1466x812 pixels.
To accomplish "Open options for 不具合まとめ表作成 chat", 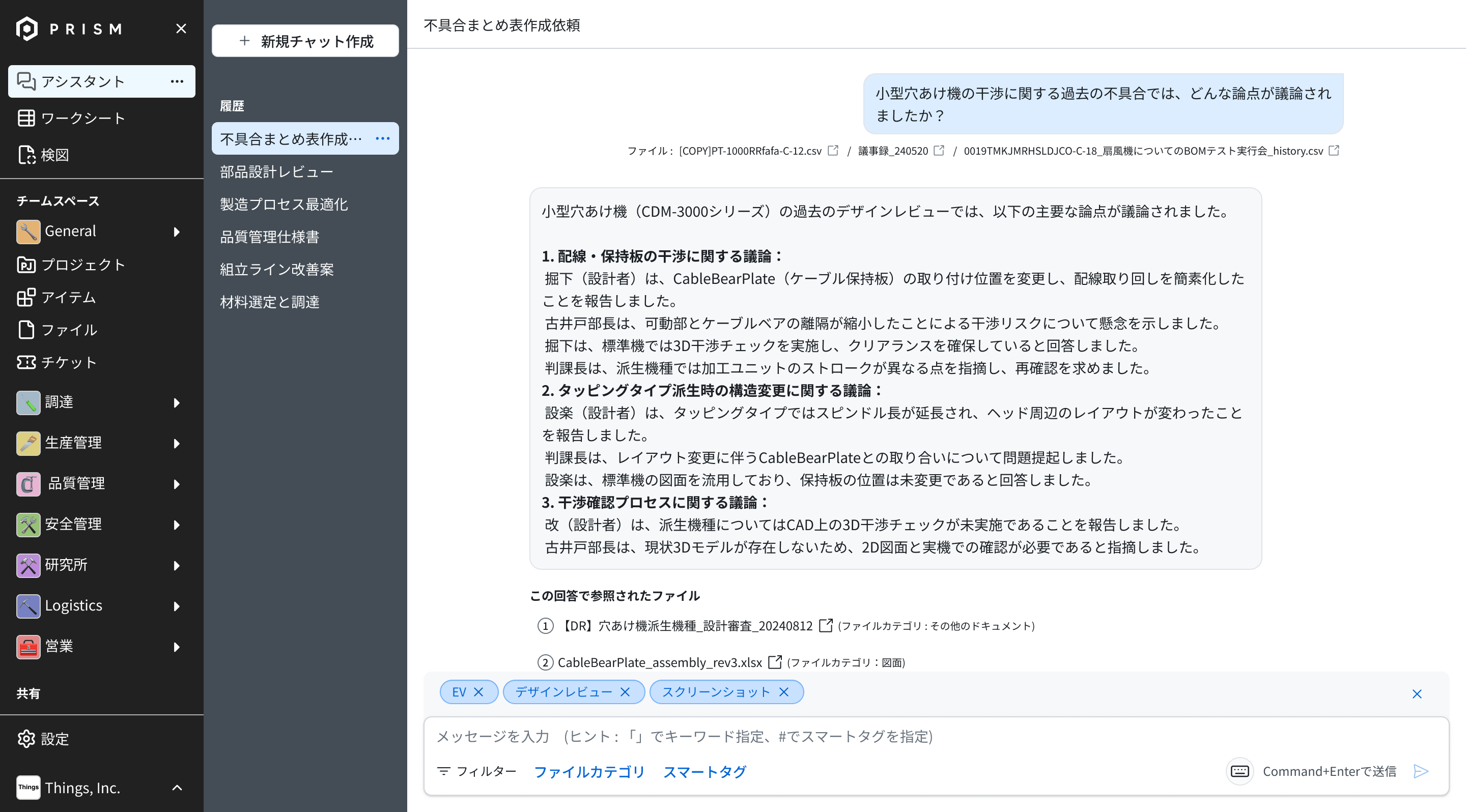I will pos(382,138).
